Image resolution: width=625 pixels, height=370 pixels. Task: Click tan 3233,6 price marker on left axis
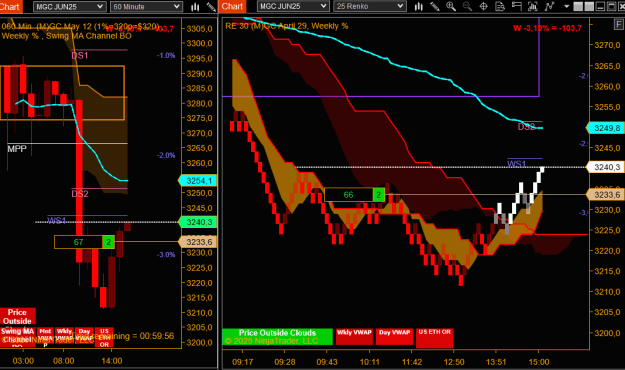(x=198, y=242)
